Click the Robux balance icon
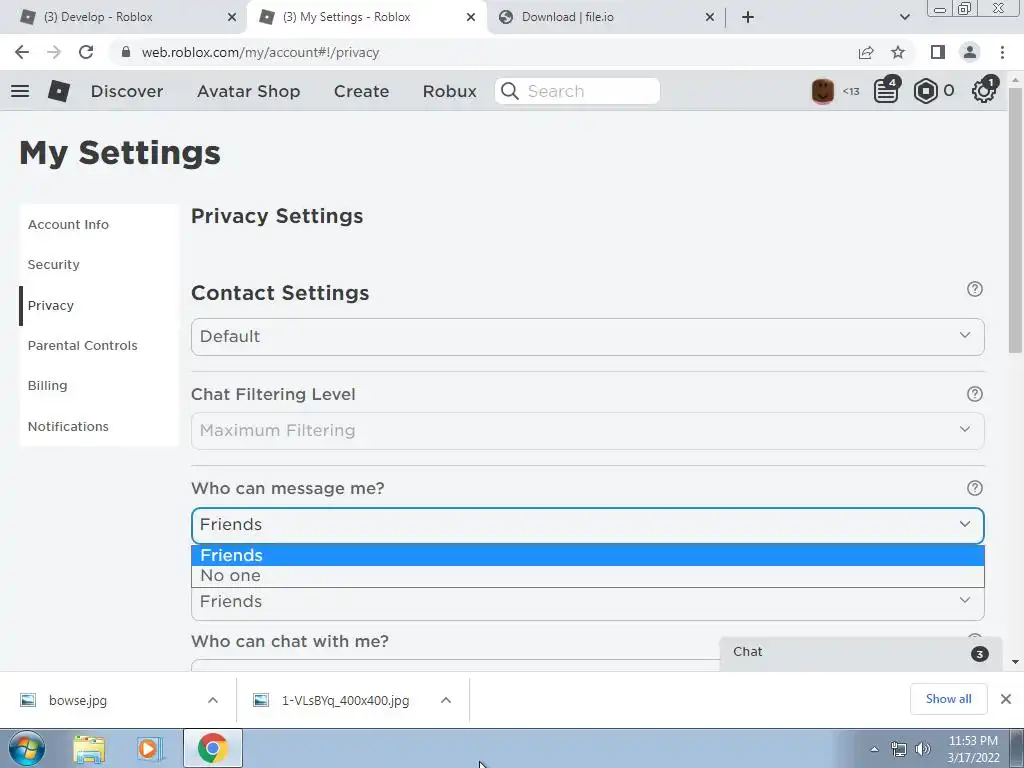Image resolution: width=1024 pixels, height=768 pixels. (925, 91)
